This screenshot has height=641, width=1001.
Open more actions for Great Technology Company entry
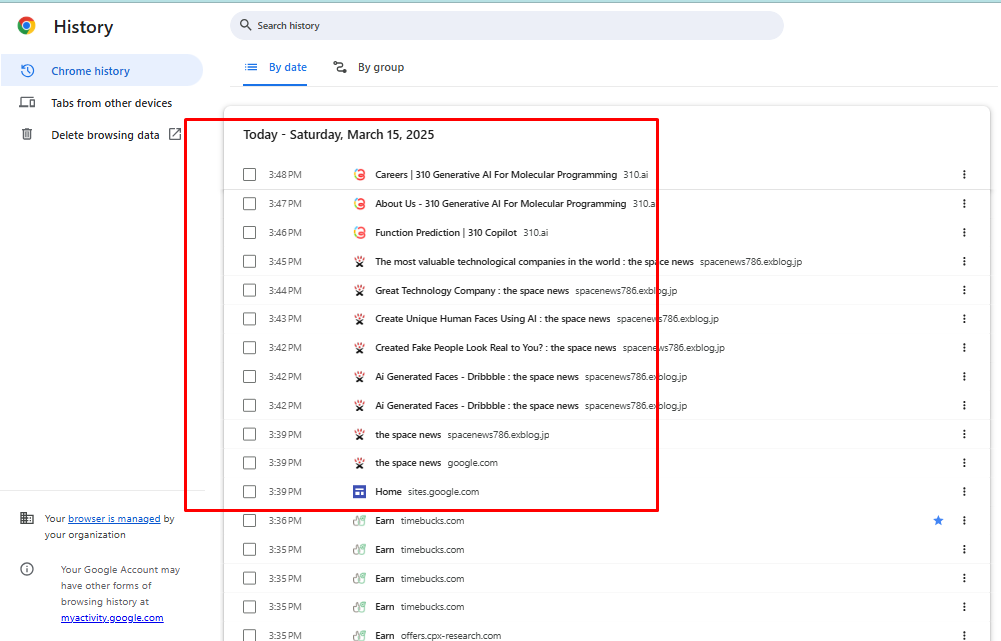(964, 290)
